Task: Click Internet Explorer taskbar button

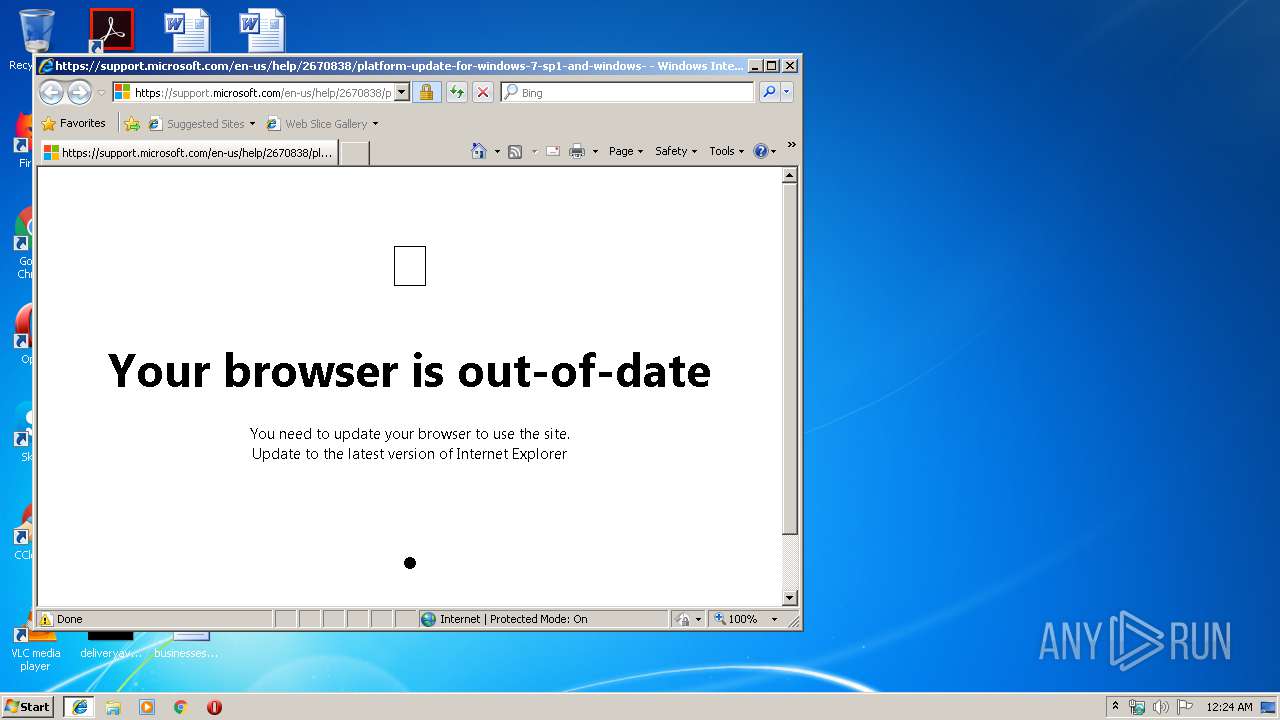Action: 80,707
